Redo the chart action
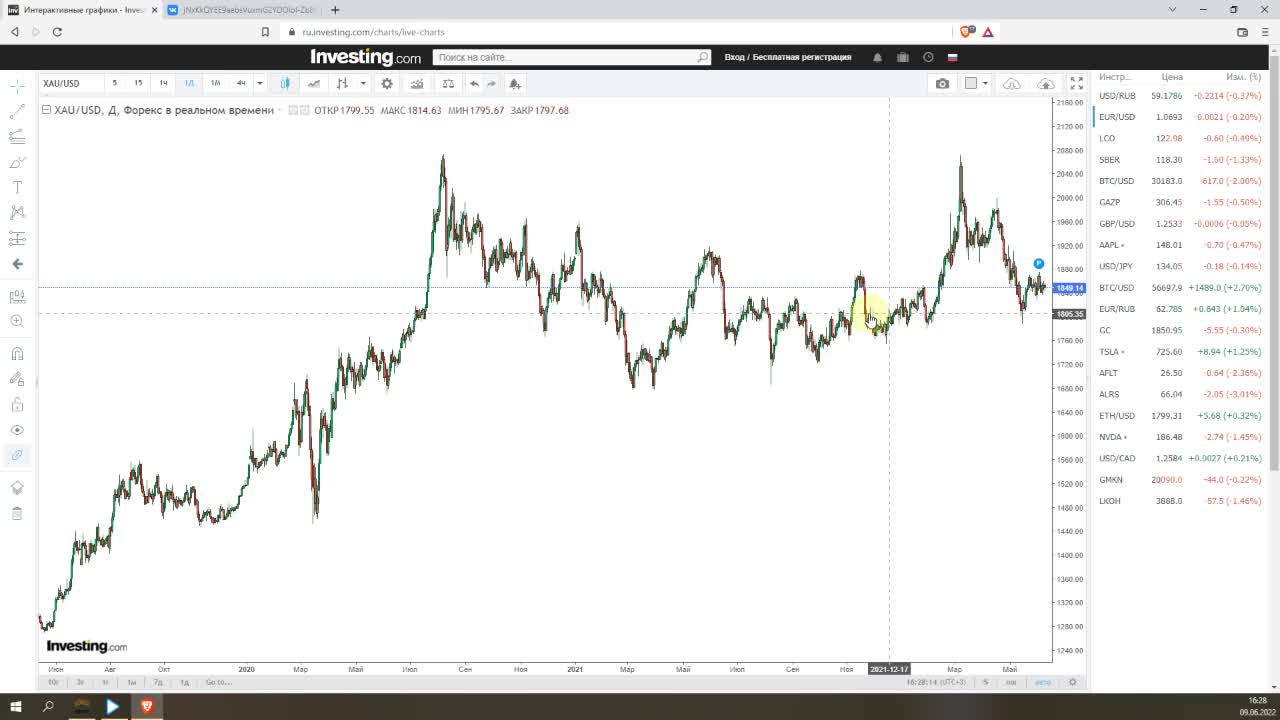This screenshot has width=1280, height=720. point(491,83)
